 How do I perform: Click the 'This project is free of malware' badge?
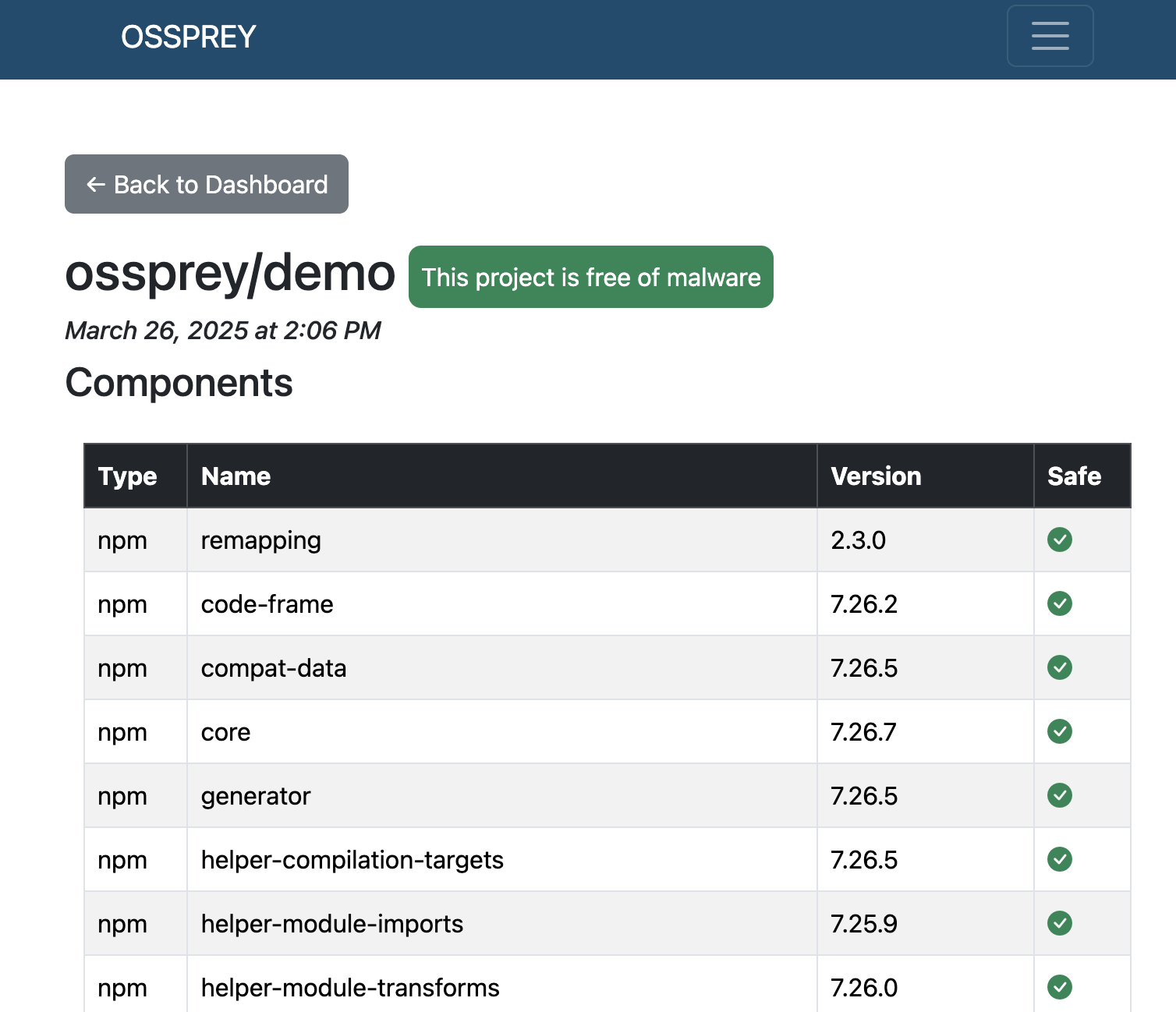[591, 277]
